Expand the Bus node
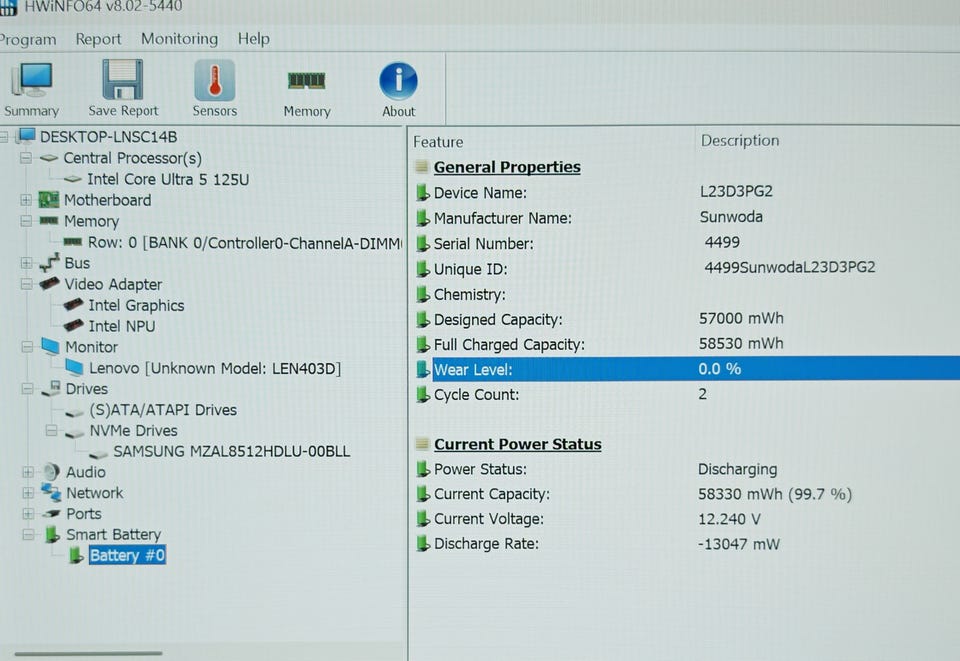 26,263
